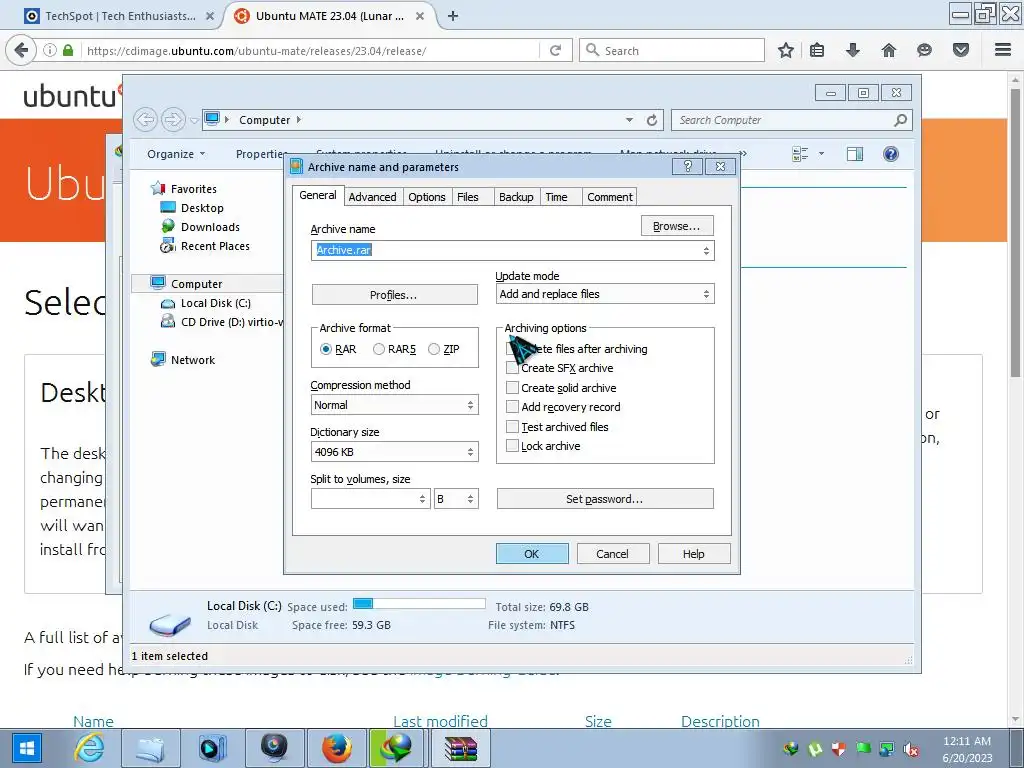Switch to Firefox taskbar icon
The image size is (1024, 768).
coord(337,748)
